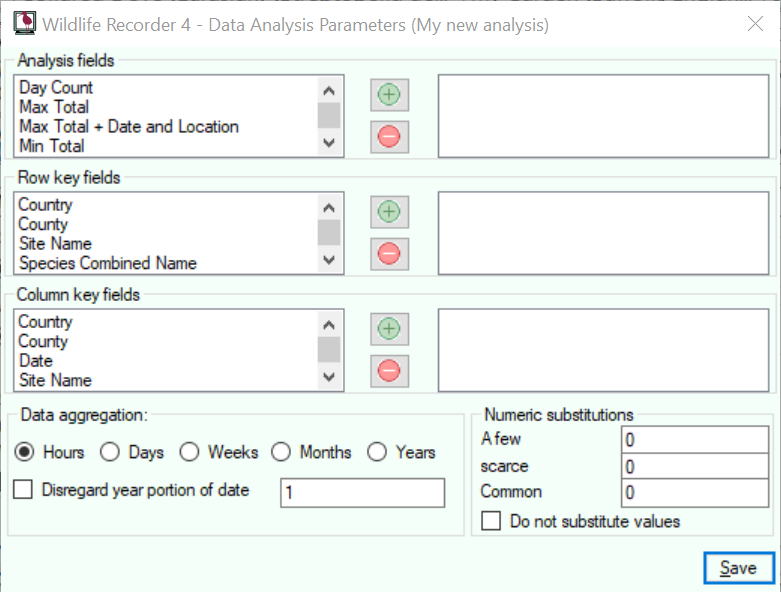Add selected field to Row key fields
This screenshot has width=781, height=592.
pos(389,212)
